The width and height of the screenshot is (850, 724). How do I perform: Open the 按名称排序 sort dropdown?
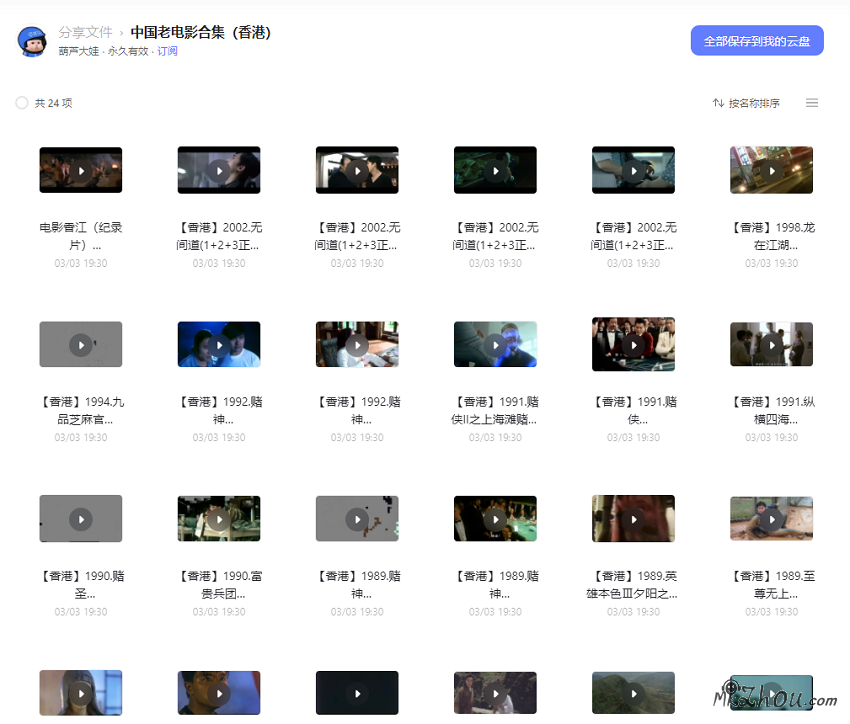coord(746,103)
